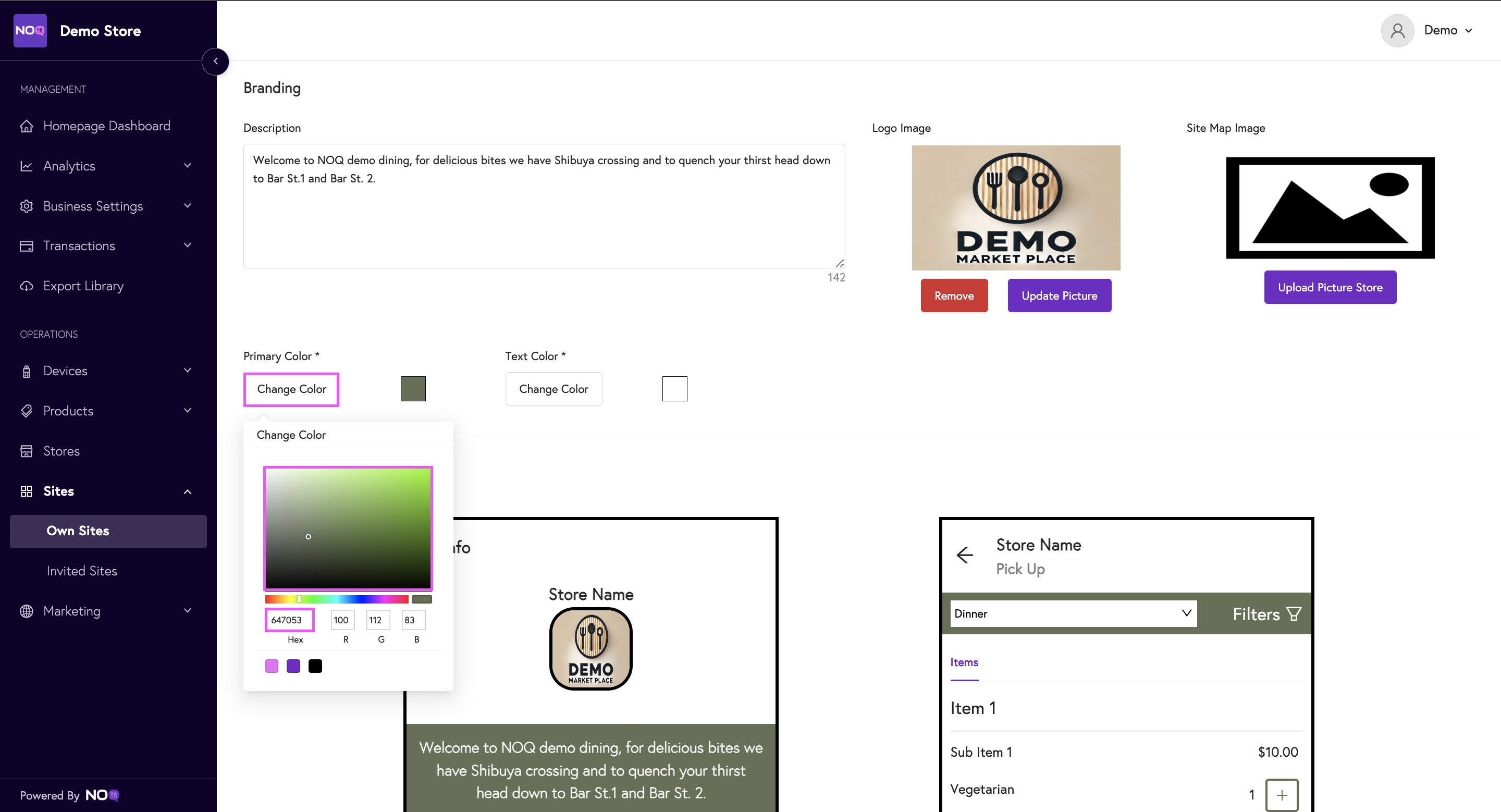Click the rainbow hue slider
This screenshot has width=1501, height=812.
[x=337, y=599]
